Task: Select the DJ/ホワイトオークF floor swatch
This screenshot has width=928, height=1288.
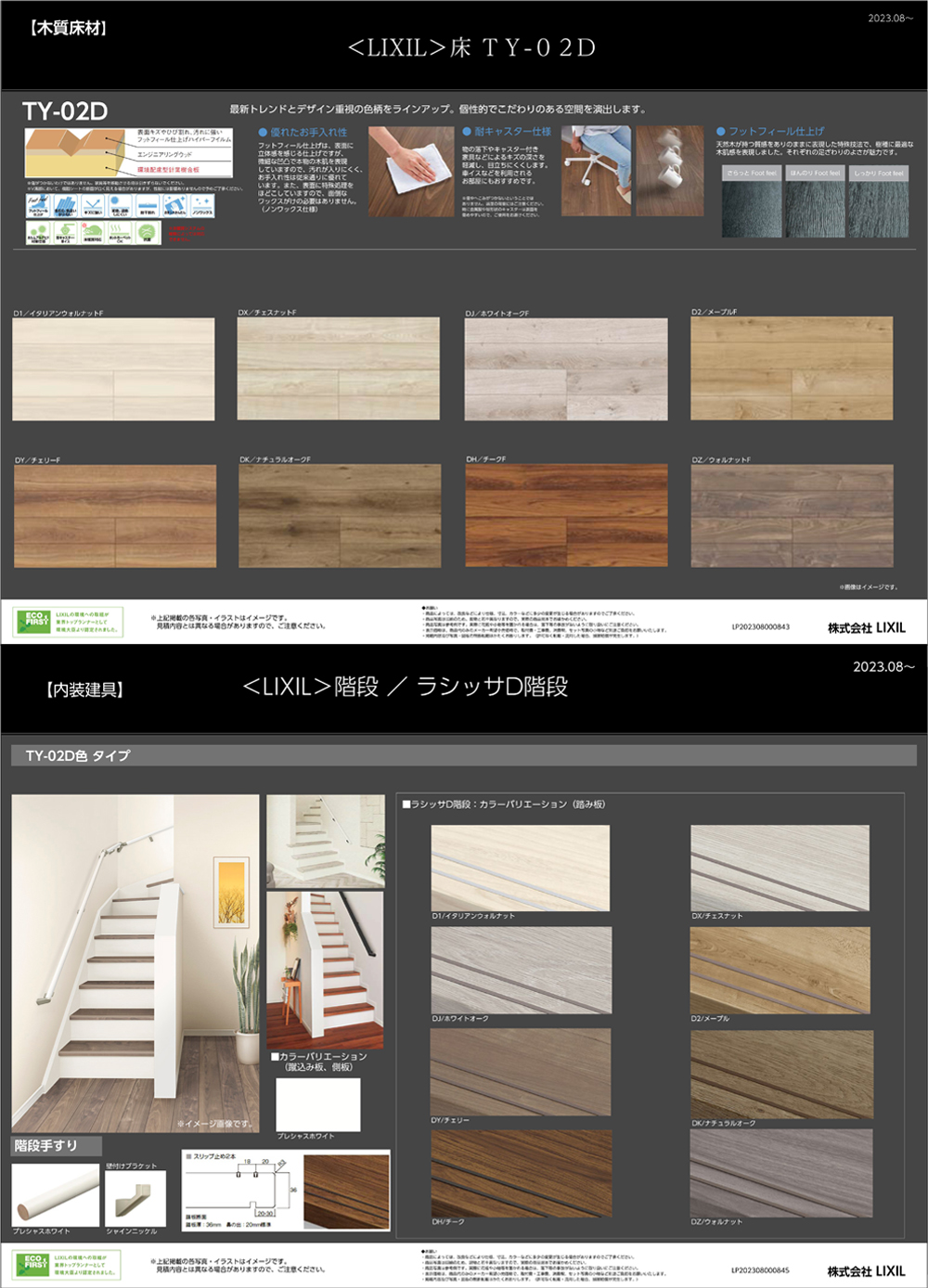Action: (x=566, y=369)
